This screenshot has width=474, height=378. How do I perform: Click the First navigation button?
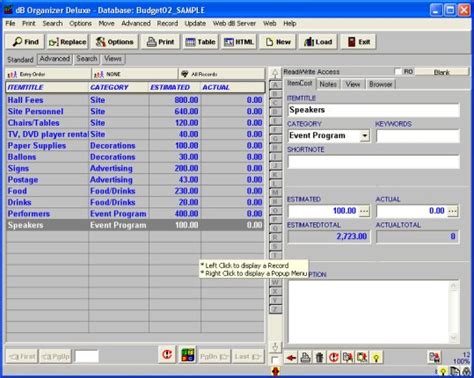click(x=22, y=356)
